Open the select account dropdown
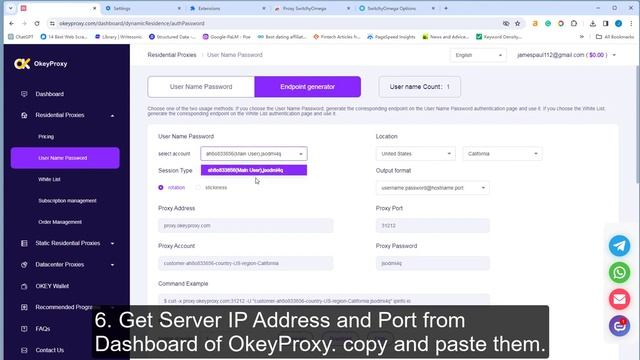640x360 pixels. pos(254,154)
